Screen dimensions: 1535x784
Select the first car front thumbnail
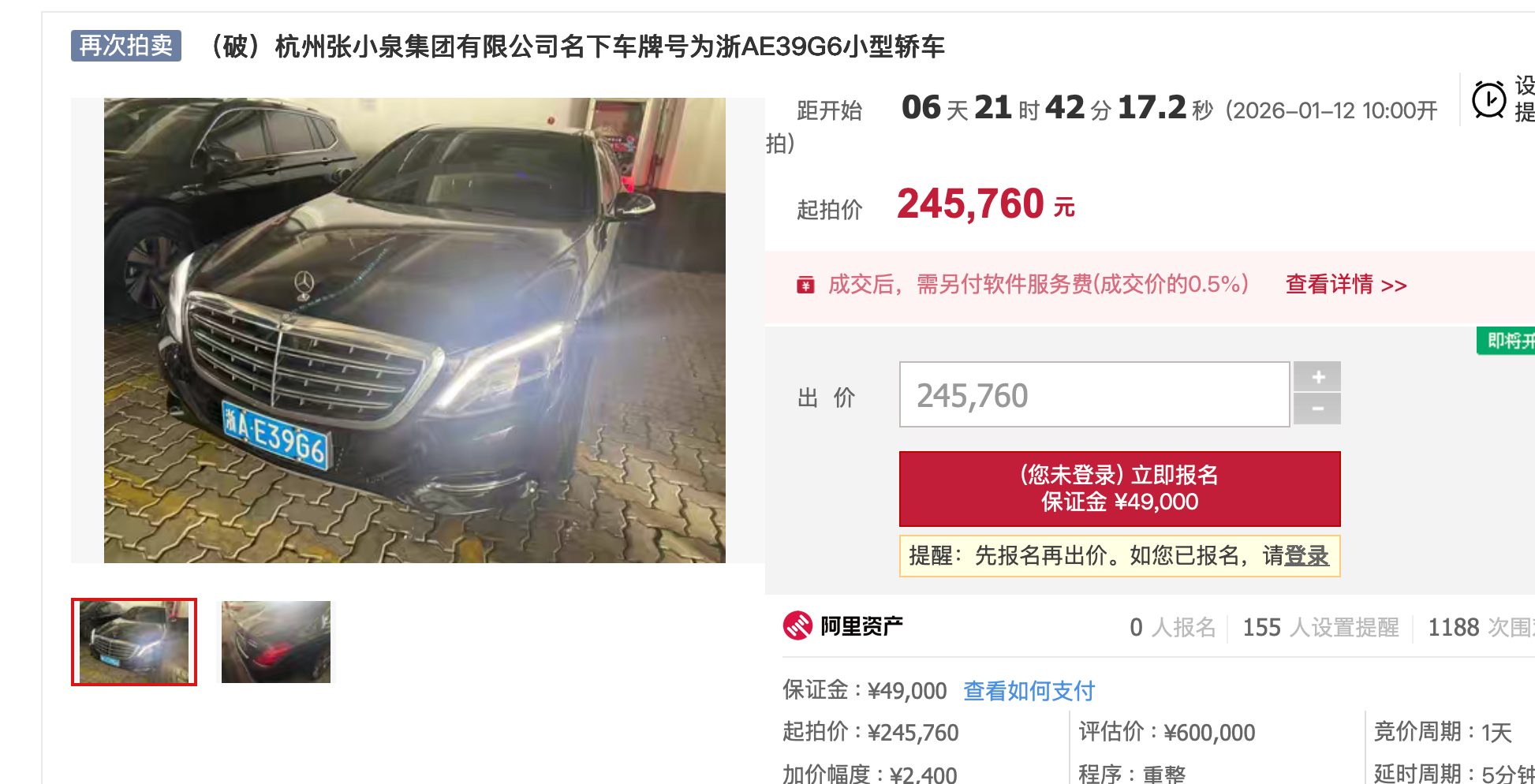(134, 642)
